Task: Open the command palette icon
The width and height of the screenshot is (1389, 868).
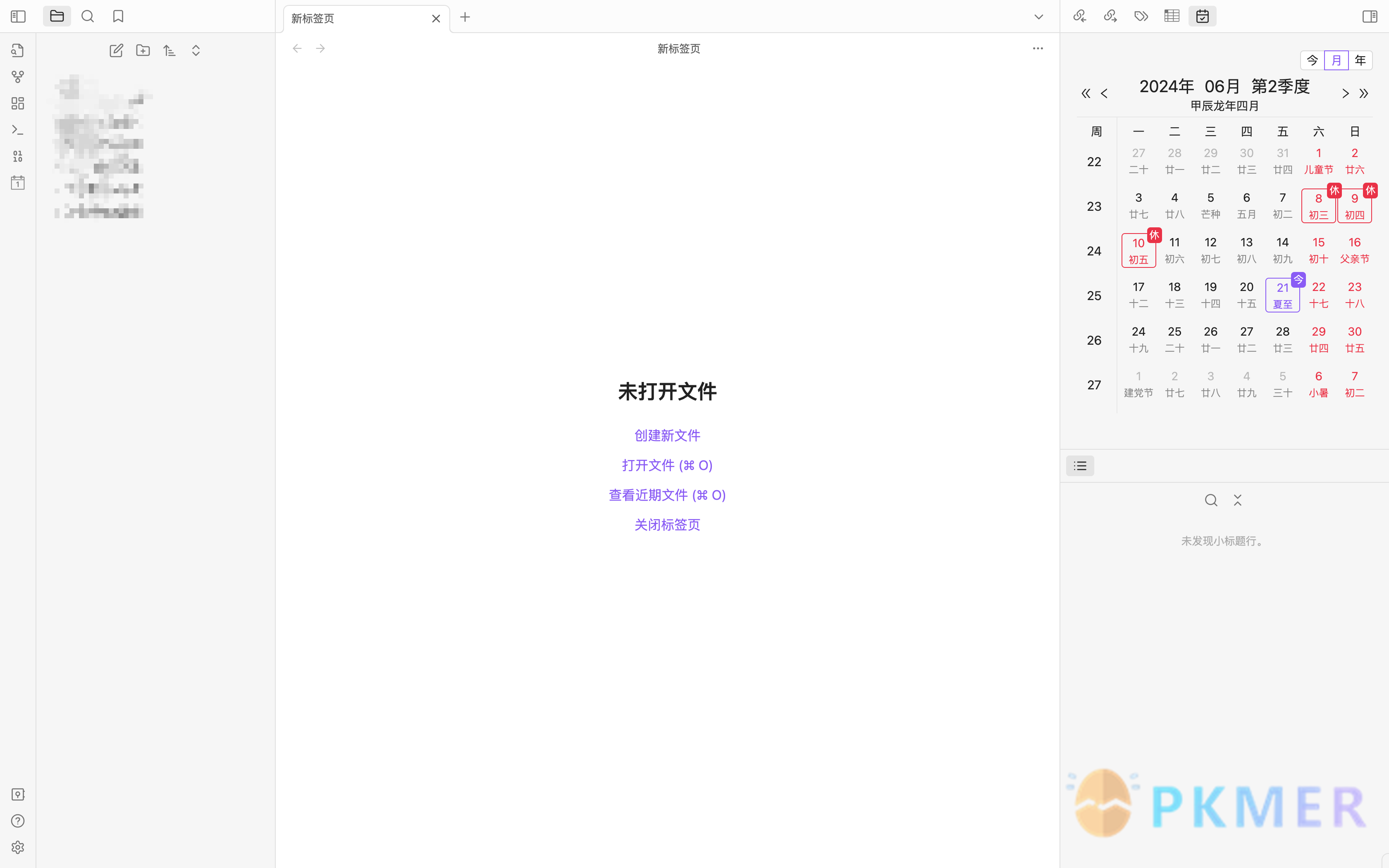Action: [x=18, y=130]
